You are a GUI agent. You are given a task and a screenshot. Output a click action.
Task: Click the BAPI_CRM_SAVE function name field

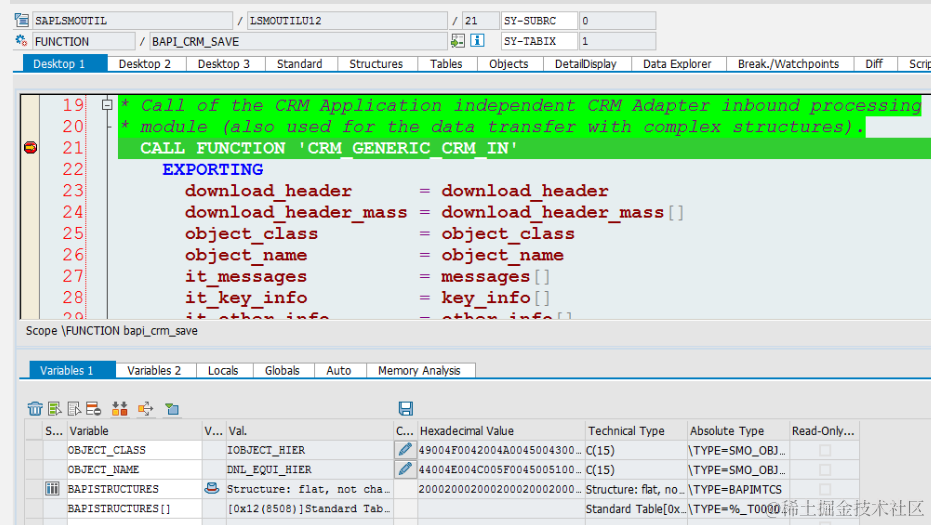(298, 40)
